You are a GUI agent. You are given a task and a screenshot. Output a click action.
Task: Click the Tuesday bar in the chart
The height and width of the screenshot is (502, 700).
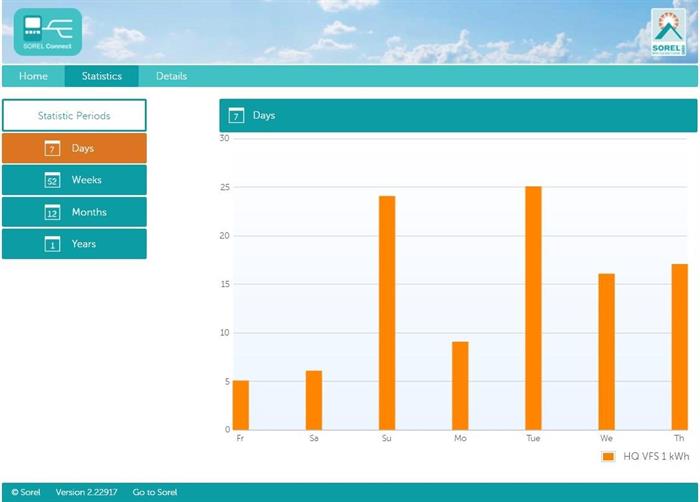[533, 308]
